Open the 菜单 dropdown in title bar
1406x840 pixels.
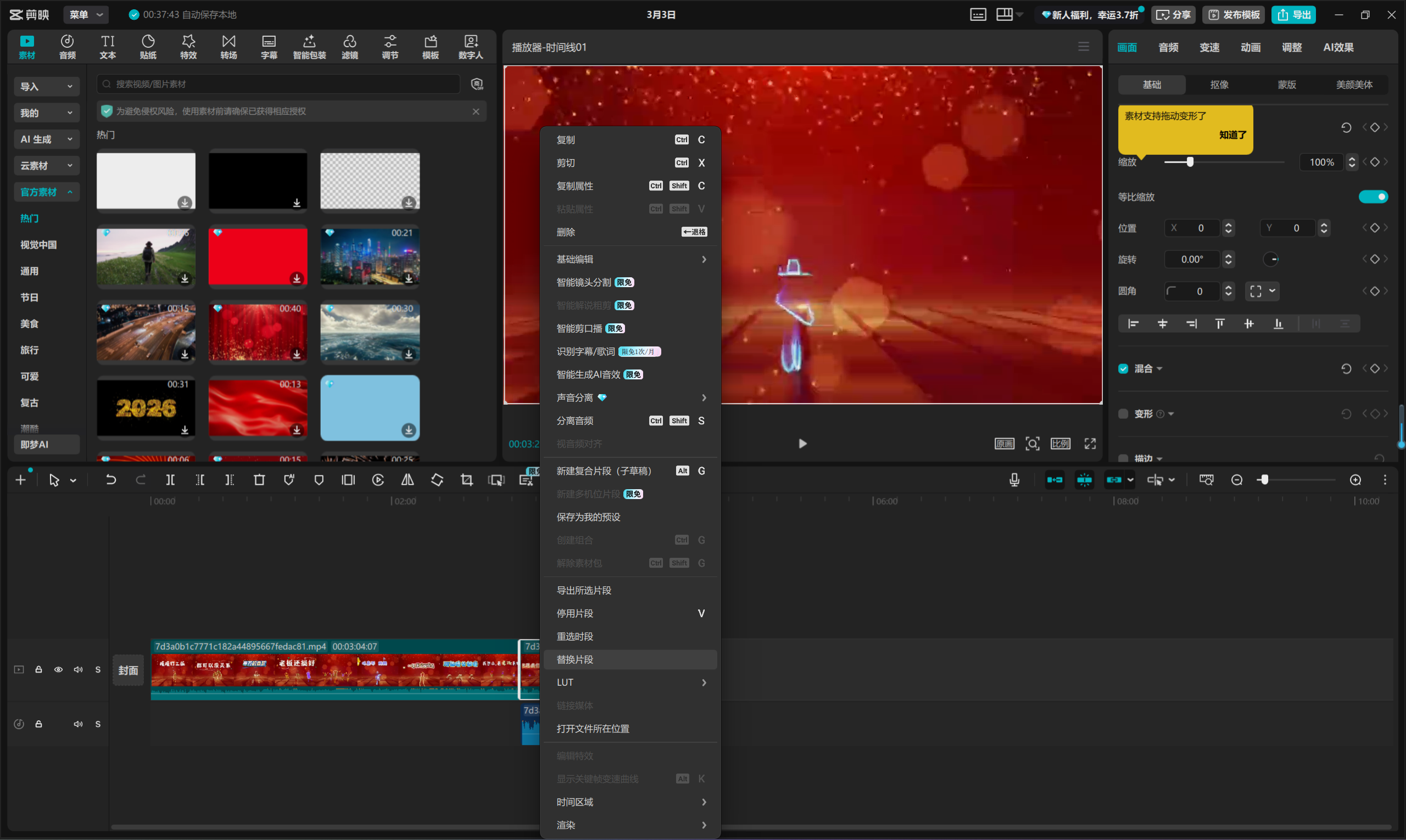pos(86,15)
